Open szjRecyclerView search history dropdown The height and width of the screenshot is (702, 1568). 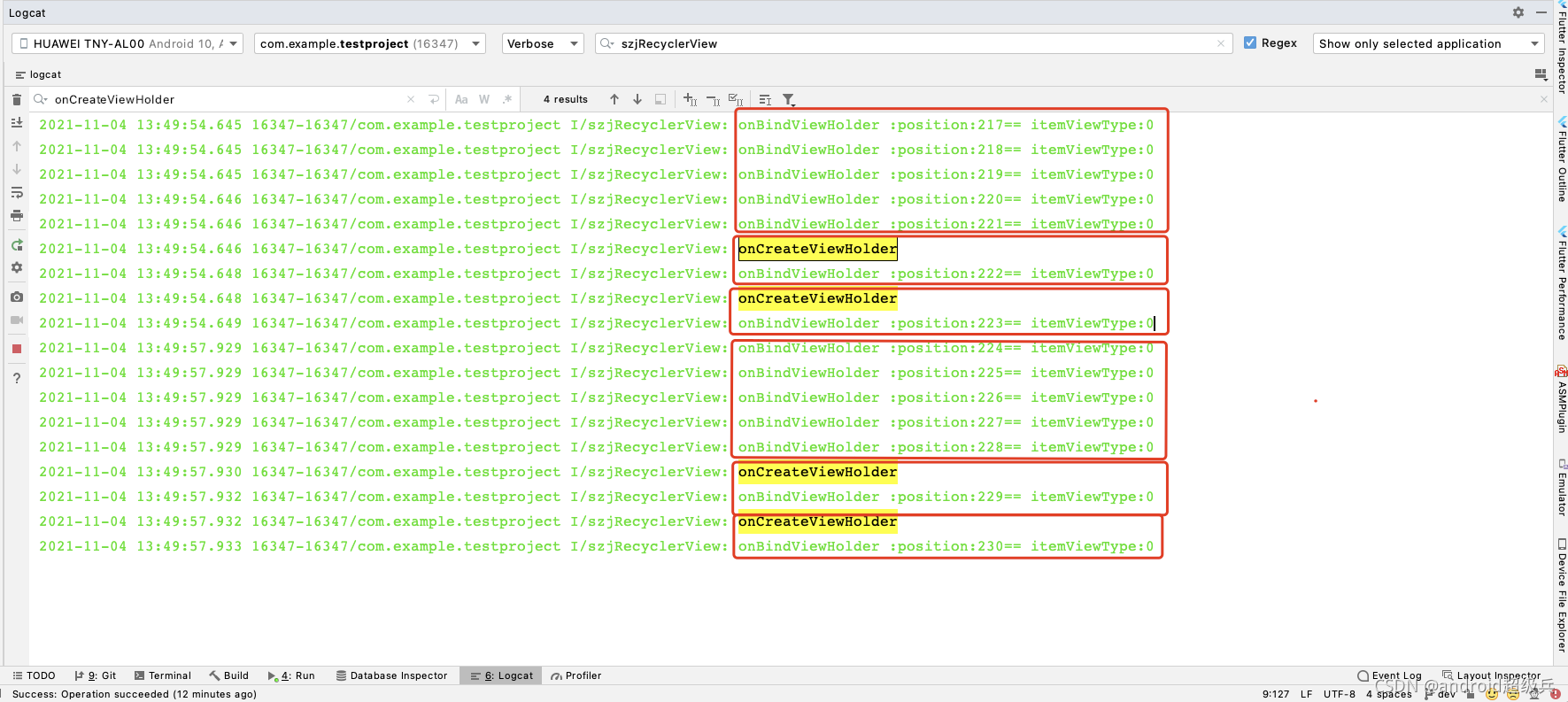click(x=607, y=43)
